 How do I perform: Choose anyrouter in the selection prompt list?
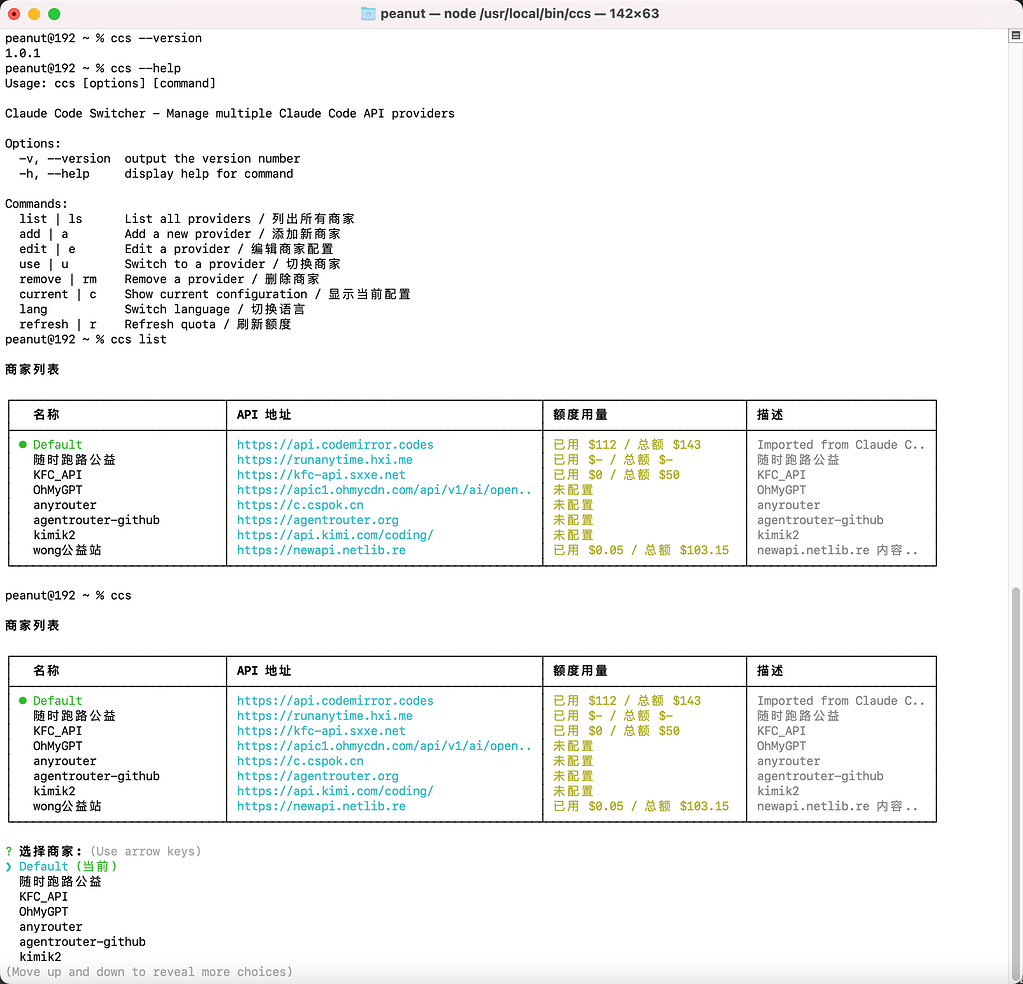50,927
